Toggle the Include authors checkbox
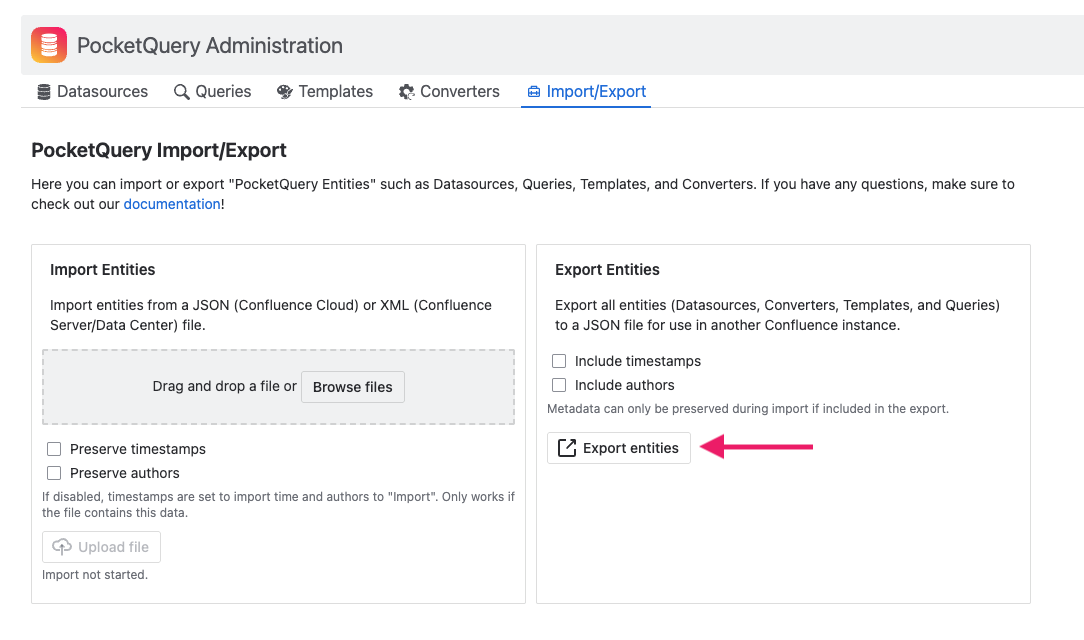Viewport: 1084px width, 640px height. click(559, 385)
